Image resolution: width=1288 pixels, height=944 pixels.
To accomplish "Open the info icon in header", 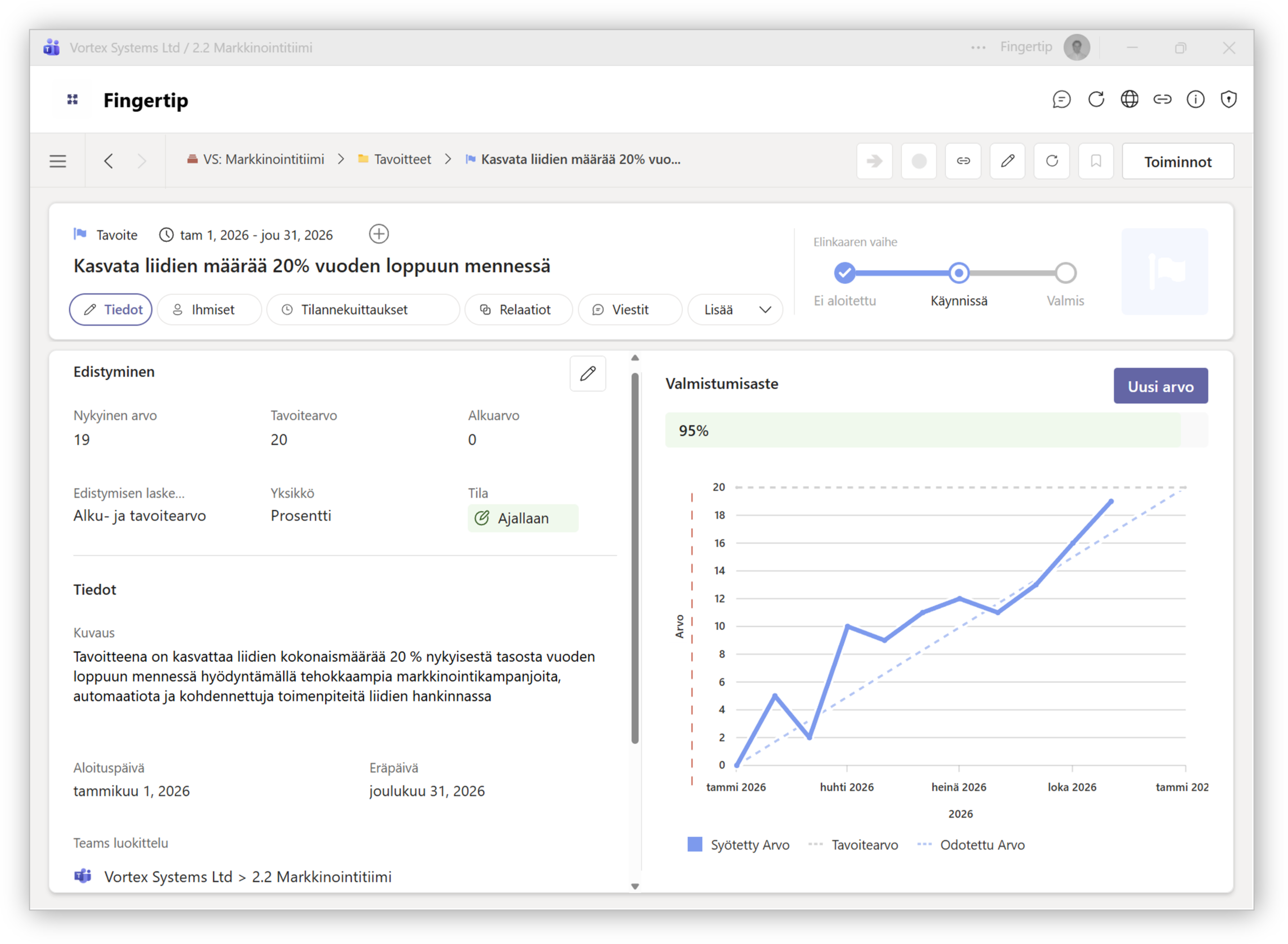I will 1195,100.
